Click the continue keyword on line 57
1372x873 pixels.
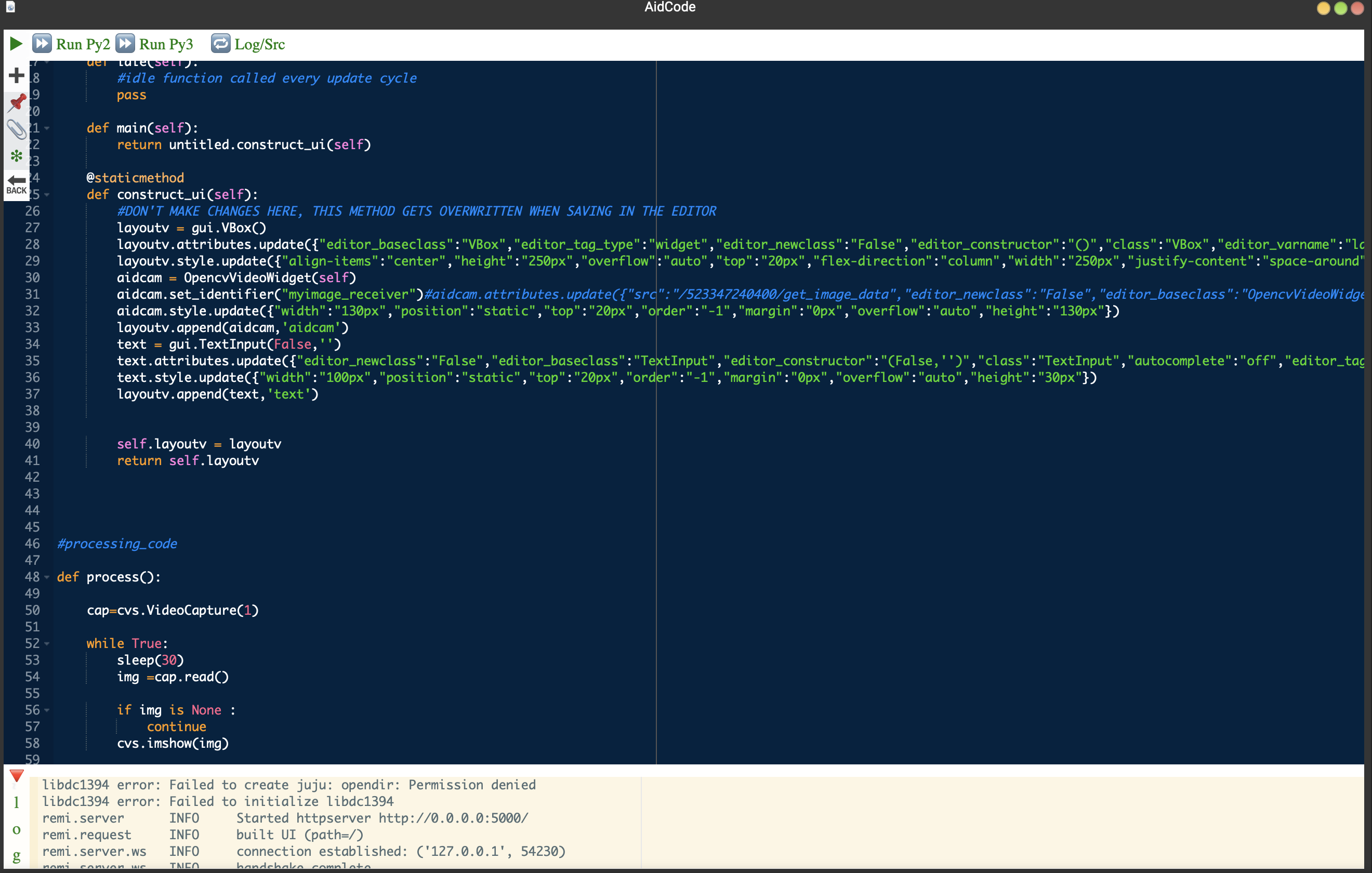click(x=177, y=726)
